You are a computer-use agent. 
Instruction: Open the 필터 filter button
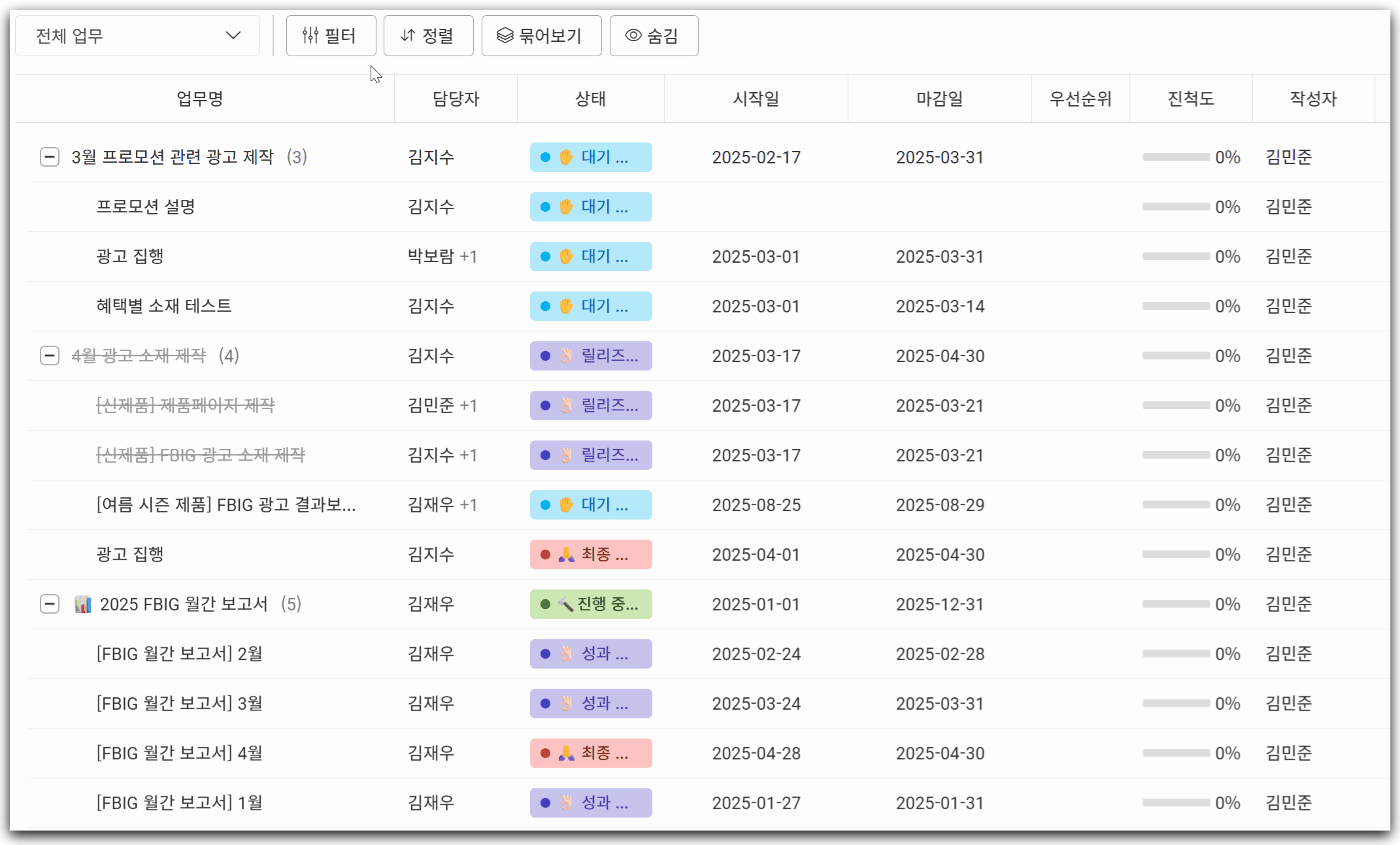[331, 35]
